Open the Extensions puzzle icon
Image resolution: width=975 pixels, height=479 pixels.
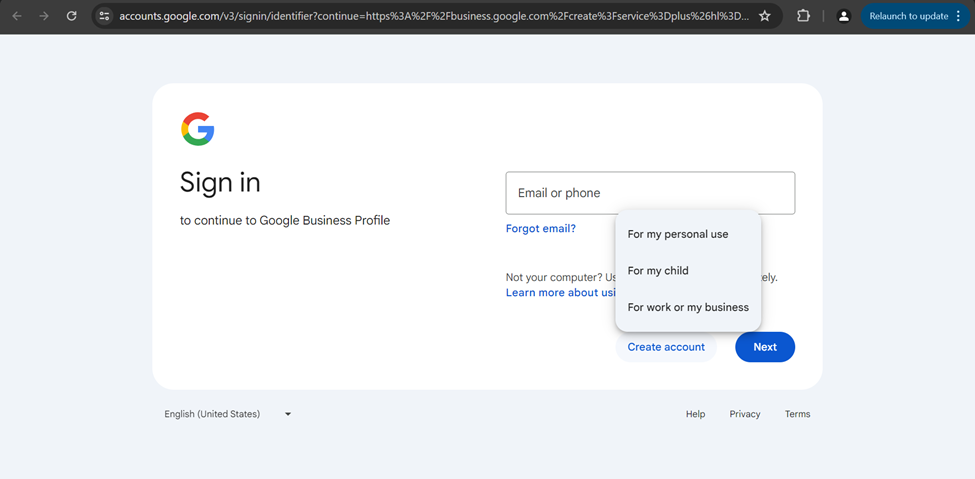803,16
